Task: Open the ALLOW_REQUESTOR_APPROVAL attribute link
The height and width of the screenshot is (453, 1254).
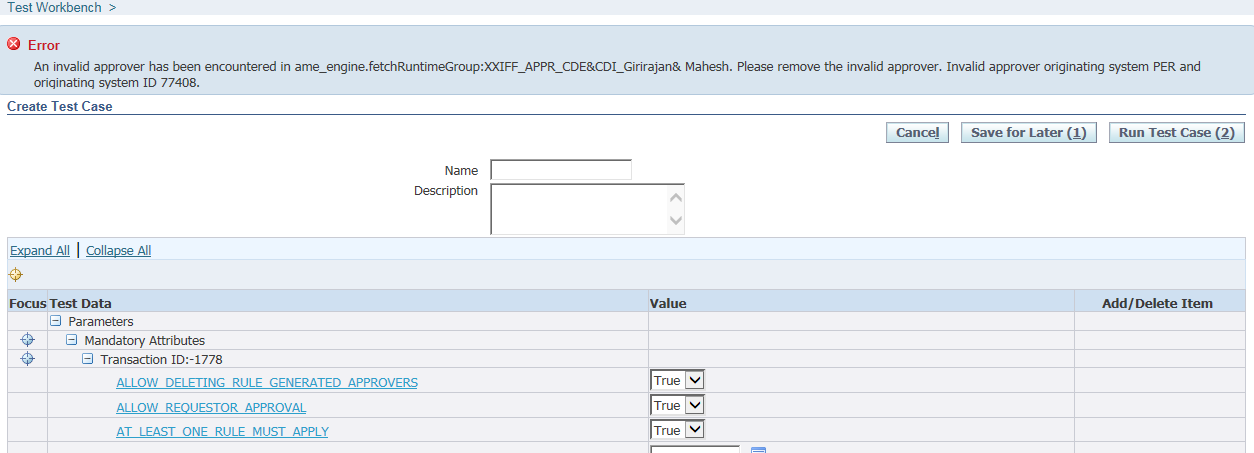Action: [x=211, y=407]
